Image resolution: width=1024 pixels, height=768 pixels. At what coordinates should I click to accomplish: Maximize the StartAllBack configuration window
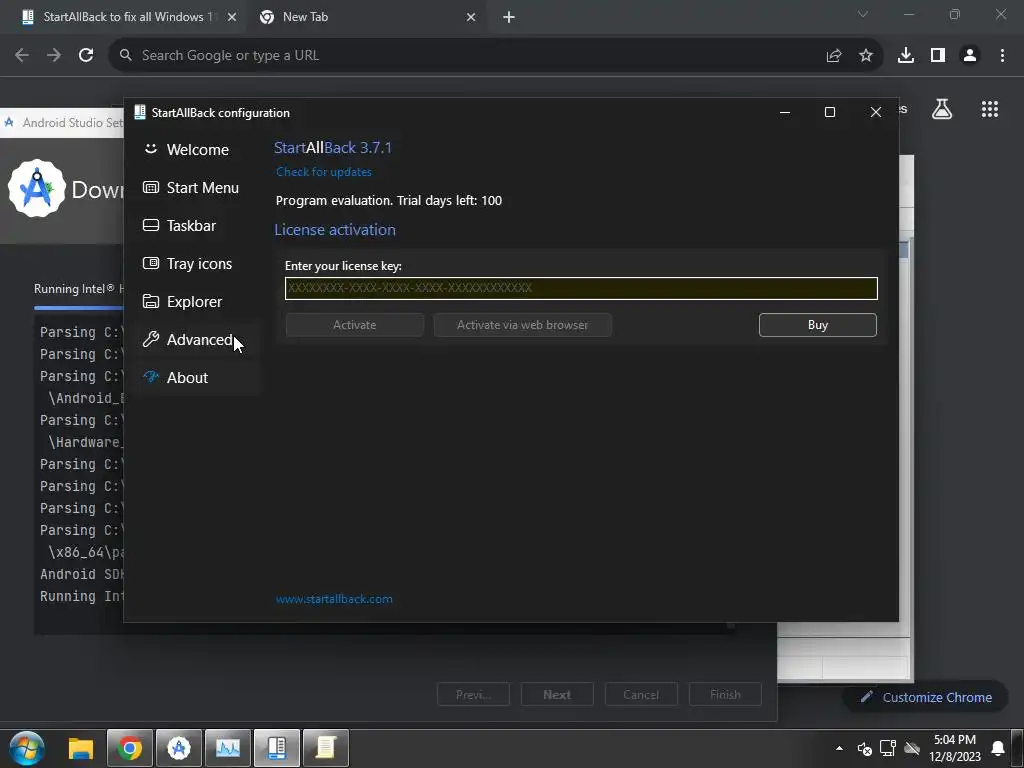click(x=830, y=112)
